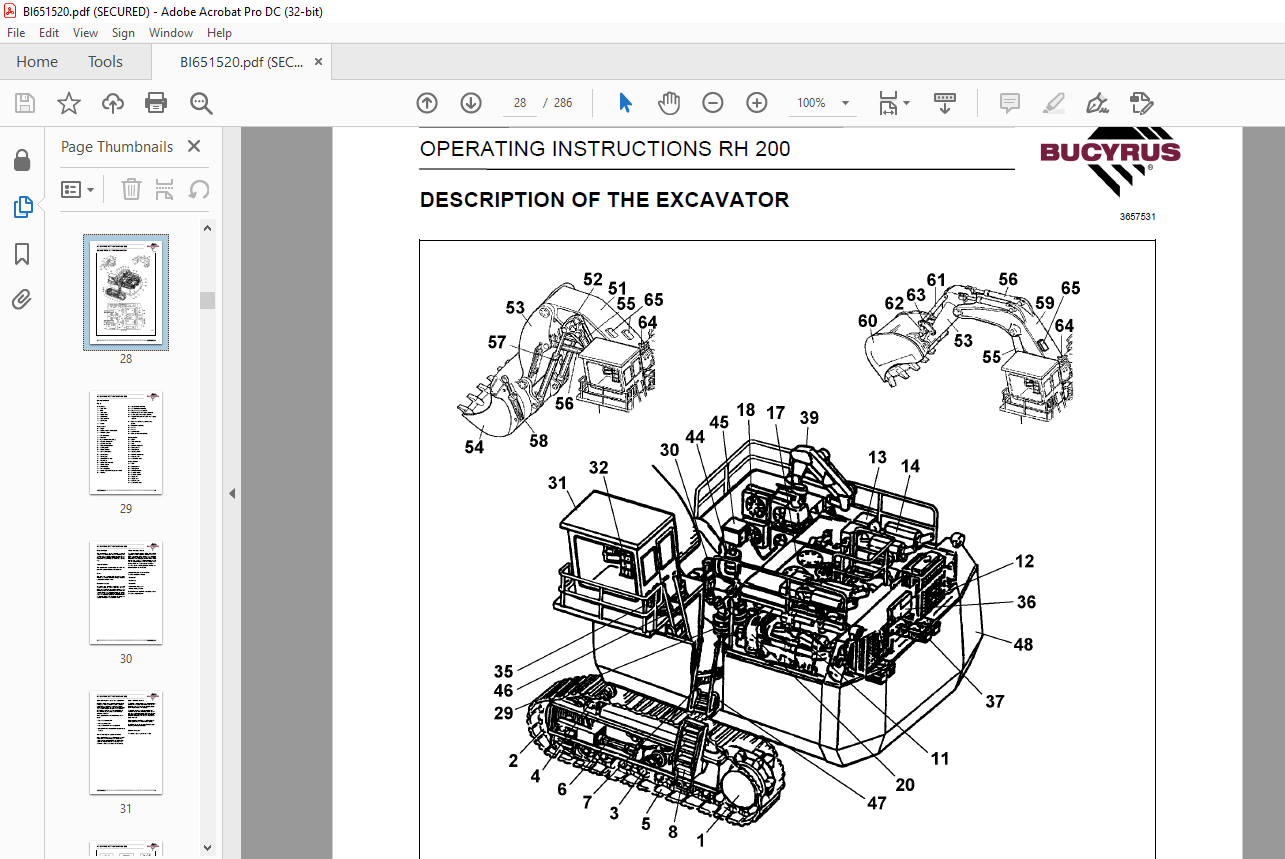Screen dimensions: 1285x859
Task: Click the Print file icon
Action: 156,103
